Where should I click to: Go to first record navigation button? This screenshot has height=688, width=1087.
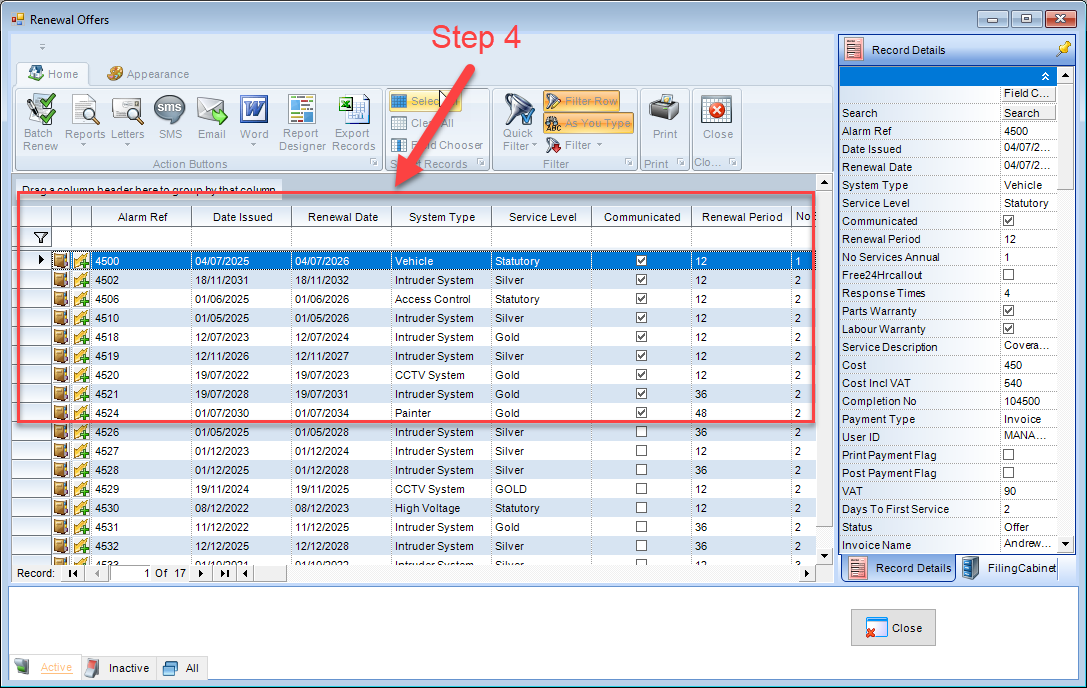(73, 574)
